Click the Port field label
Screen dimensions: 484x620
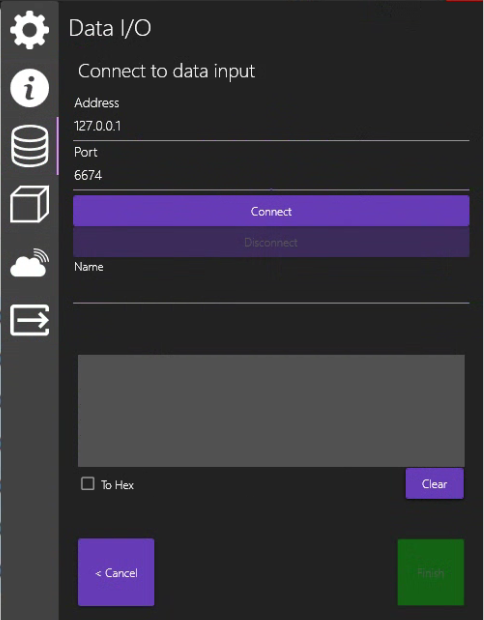coord(85,152)
